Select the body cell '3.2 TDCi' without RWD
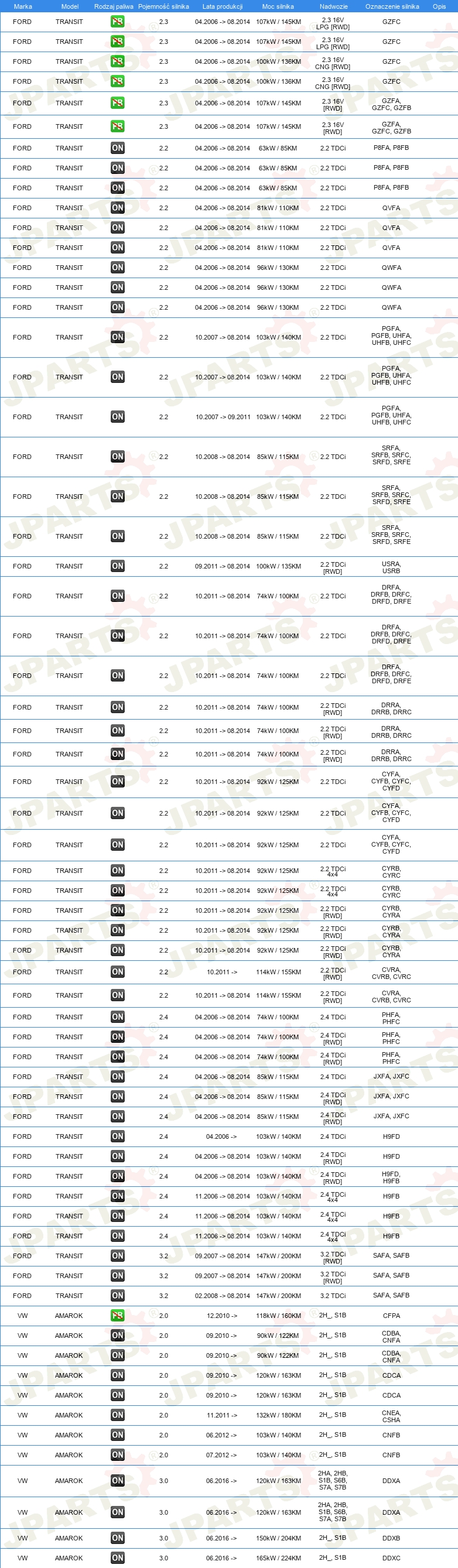The width and height of the screenshot is (458, 1568). click(x=333, y=1295)
